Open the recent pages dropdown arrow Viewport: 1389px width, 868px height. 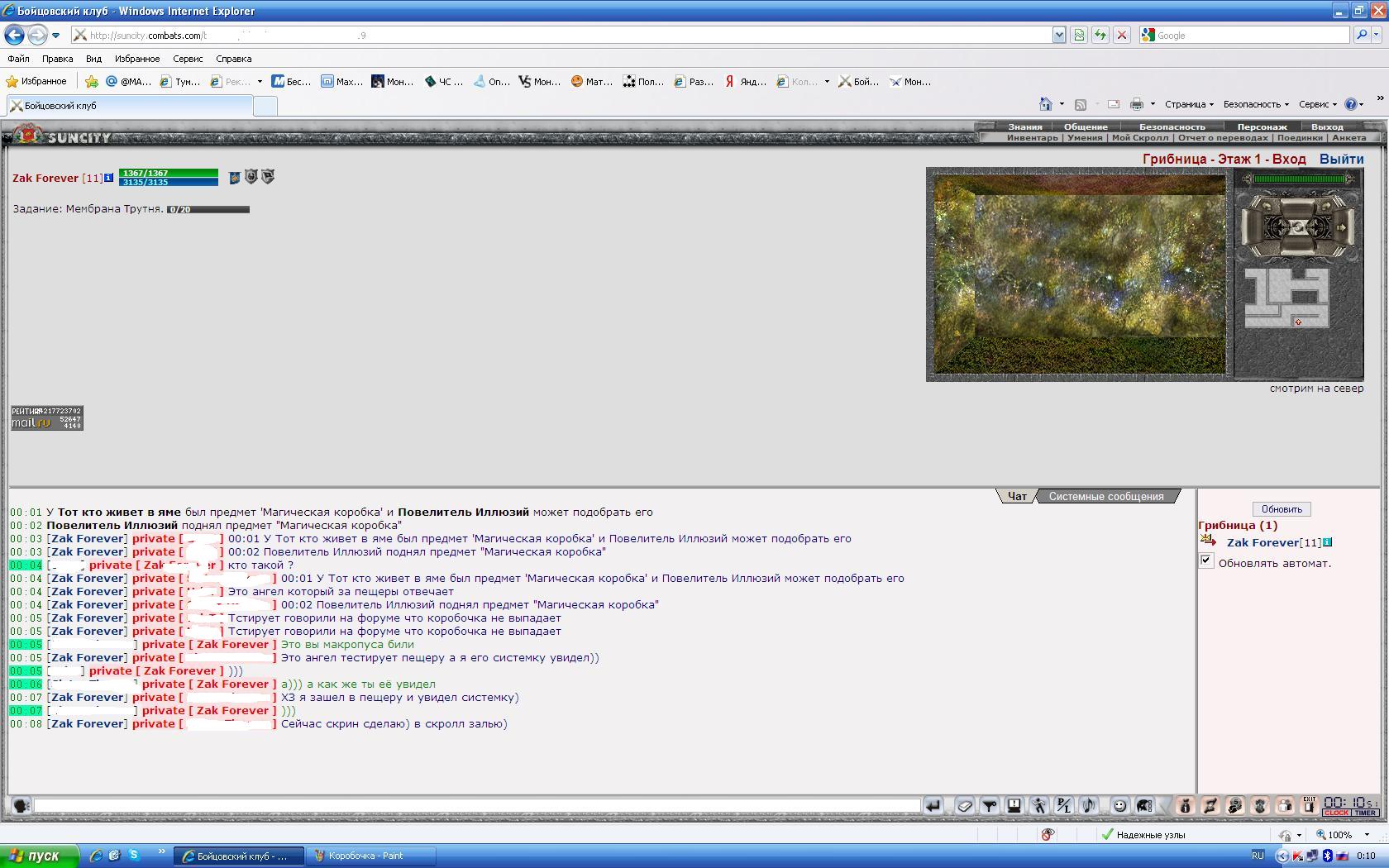coord(55,35)
